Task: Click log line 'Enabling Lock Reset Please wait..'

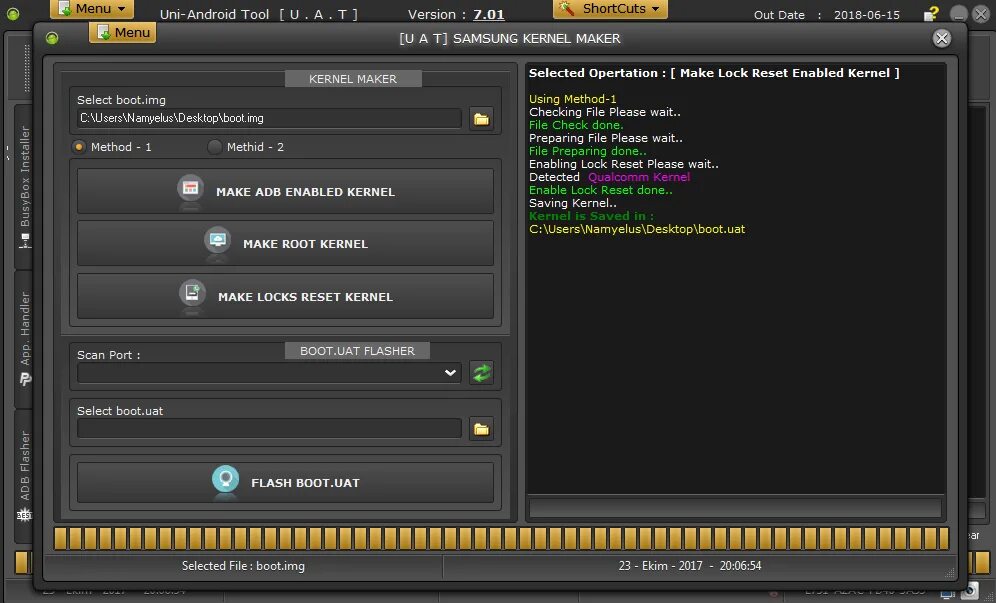Action: pos(624,164)
